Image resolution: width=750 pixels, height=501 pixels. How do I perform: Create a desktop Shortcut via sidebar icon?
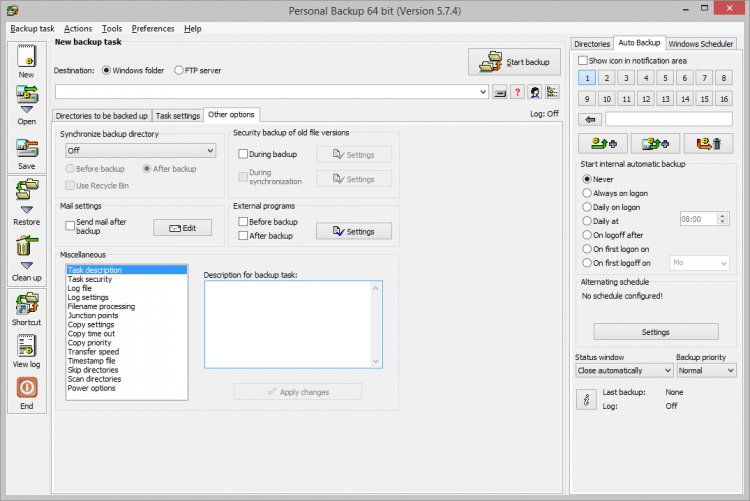27,304
